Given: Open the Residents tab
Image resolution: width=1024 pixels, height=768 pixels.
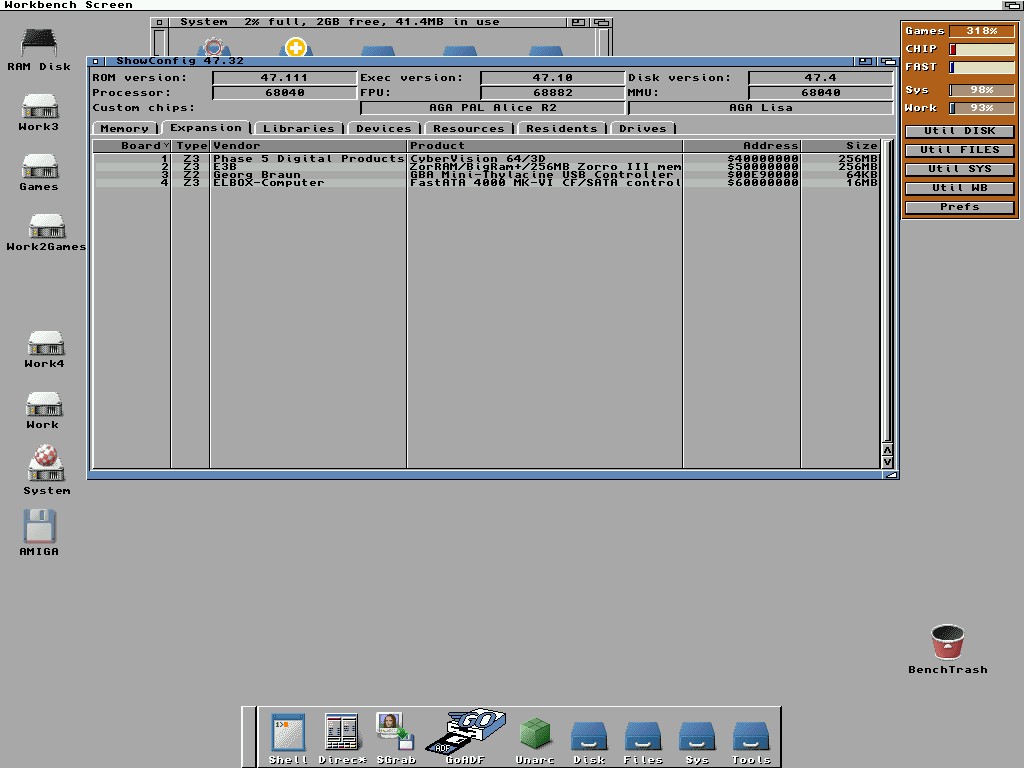Looking at the screenshot, I should 562,129.
